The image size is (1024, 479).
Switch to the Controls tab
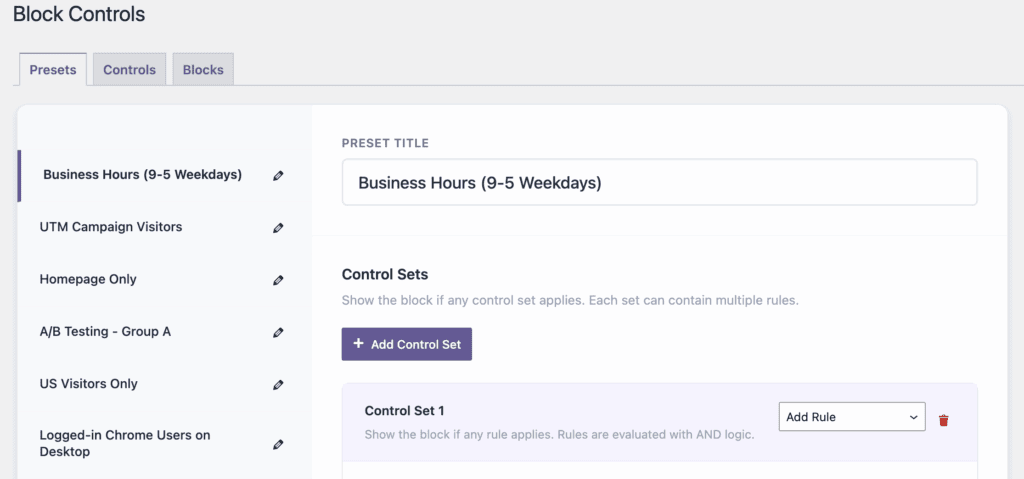(129, 70)
